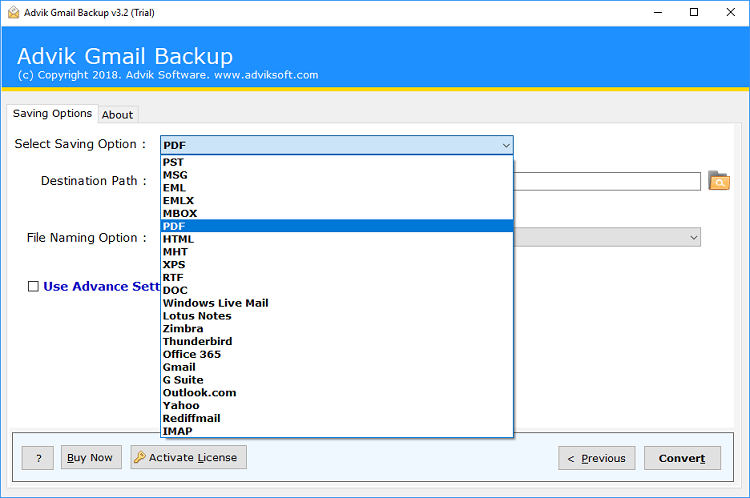Select highlighted PDF option in list
Viewport: 750px width, 498px height.
coord(337,226)
